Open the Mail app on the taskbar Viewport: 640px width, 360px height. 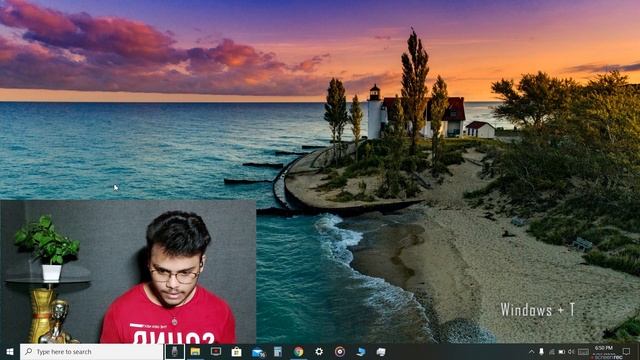258,352
